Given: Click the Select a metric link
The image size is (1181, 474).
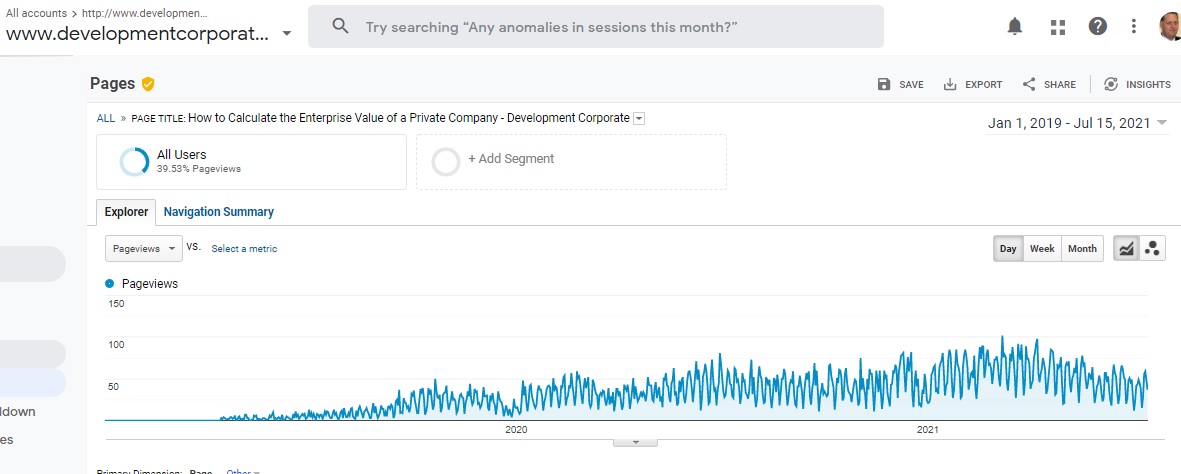Looking at the screenshot, I should pos(244,249).
